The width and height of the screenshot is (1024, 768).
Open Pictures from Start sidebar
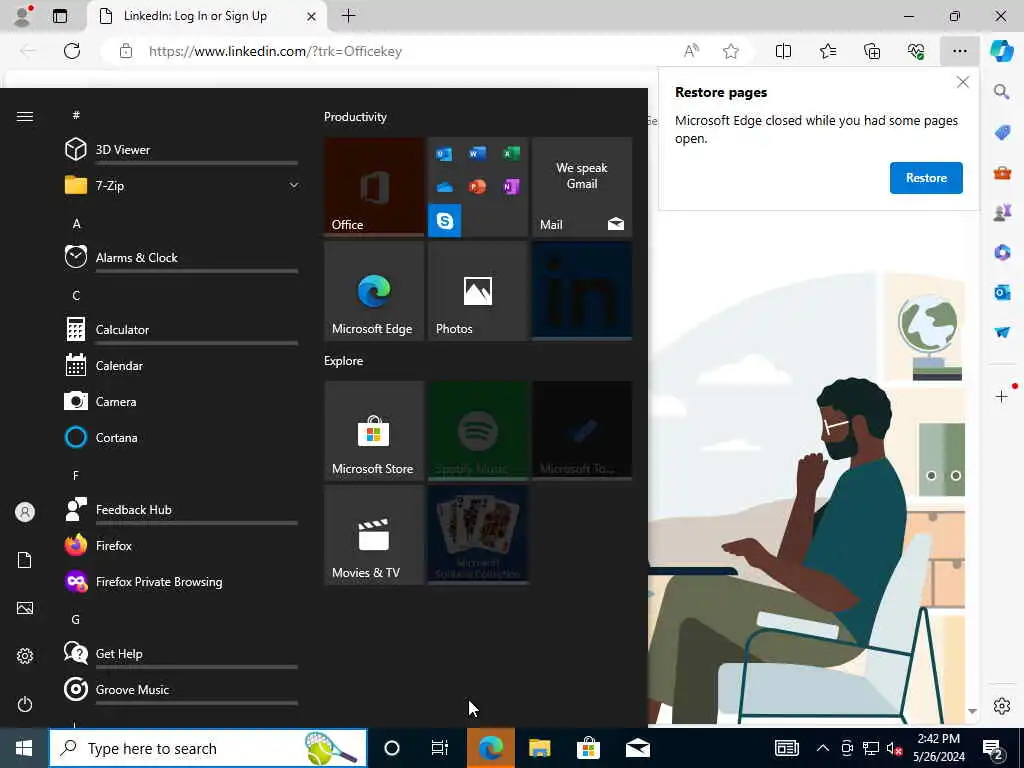pos(25,608)
